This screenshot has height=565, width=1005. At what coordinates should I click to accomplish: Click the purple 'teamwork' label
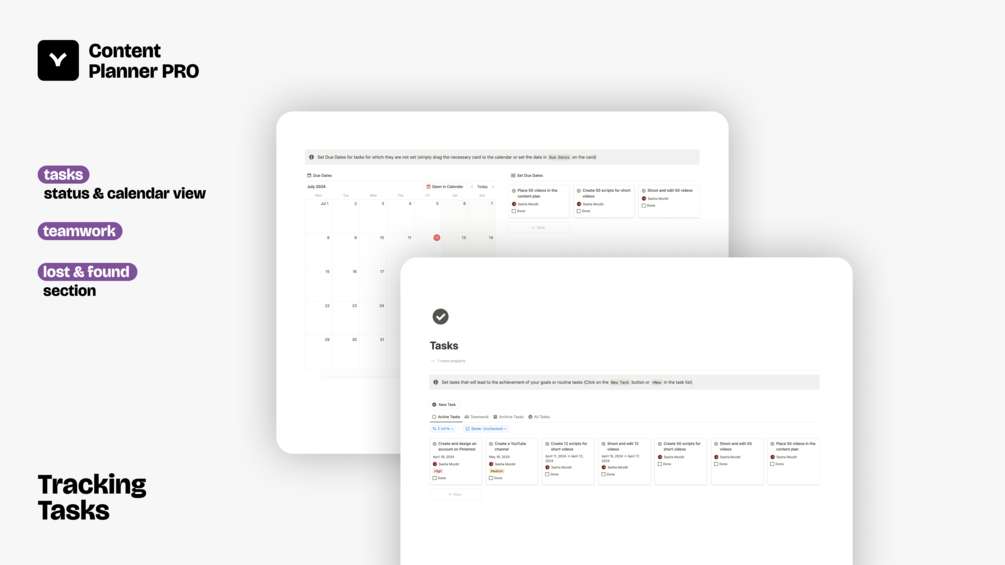pos(79,231)
